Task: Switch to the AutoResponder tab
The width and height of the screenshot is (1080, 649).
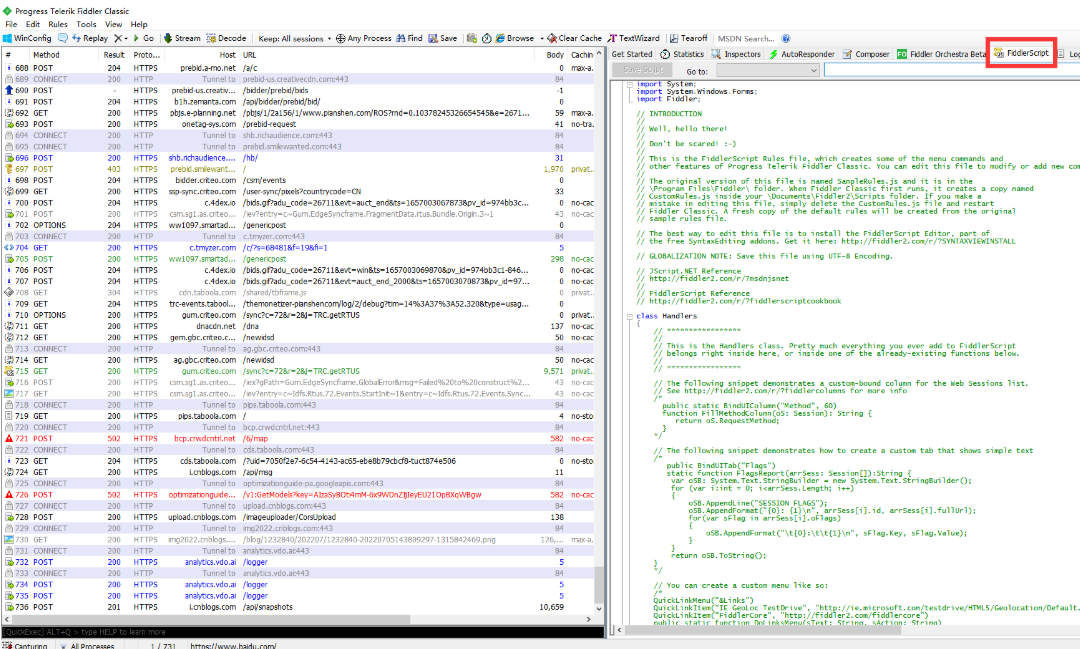Action: click(802, 54)
